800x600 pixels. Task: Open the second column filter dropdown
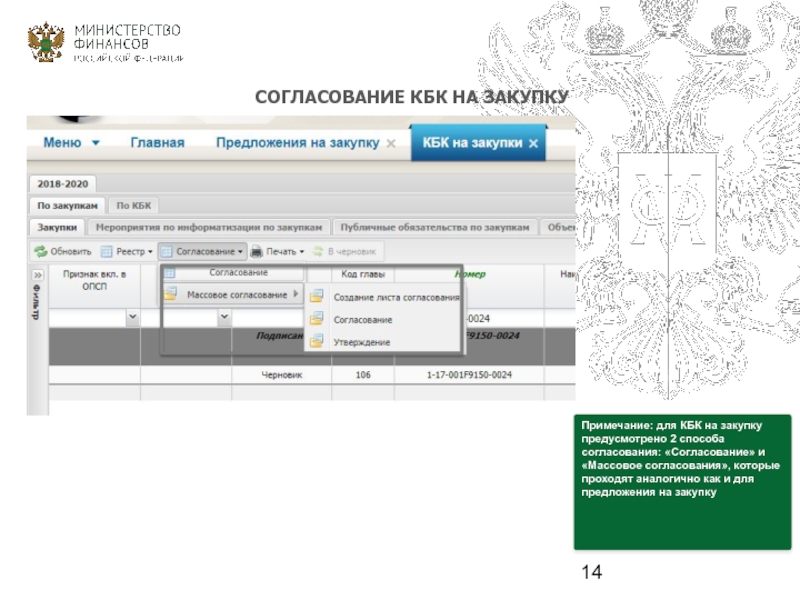click(224, 317)
